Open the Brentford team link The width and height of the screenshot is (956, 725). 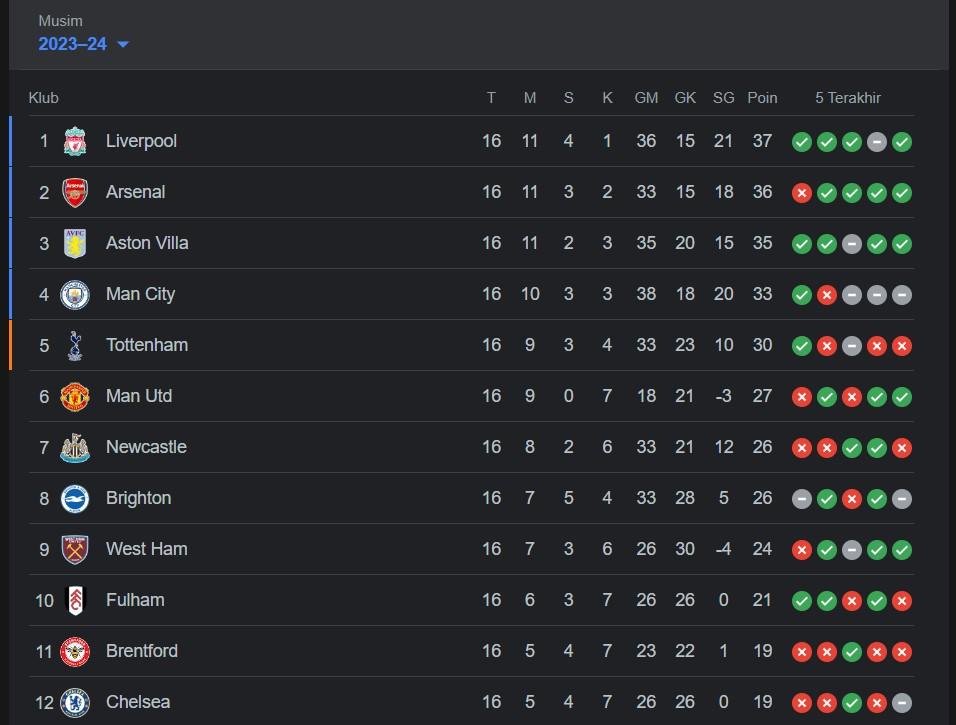(142, 651)
